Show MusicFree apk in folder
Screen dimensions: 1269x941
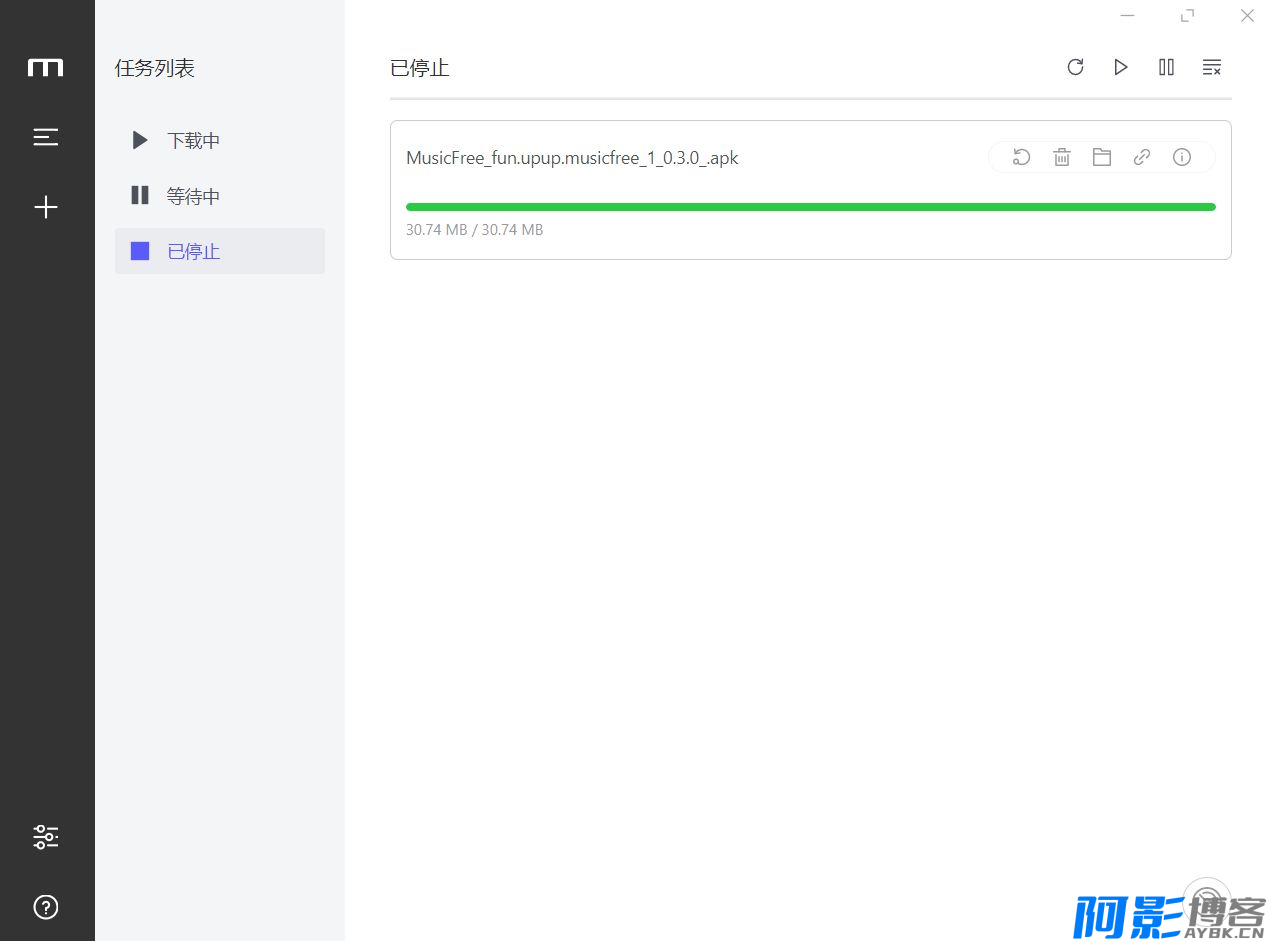pyautogui.click(x=1102, y=157)
